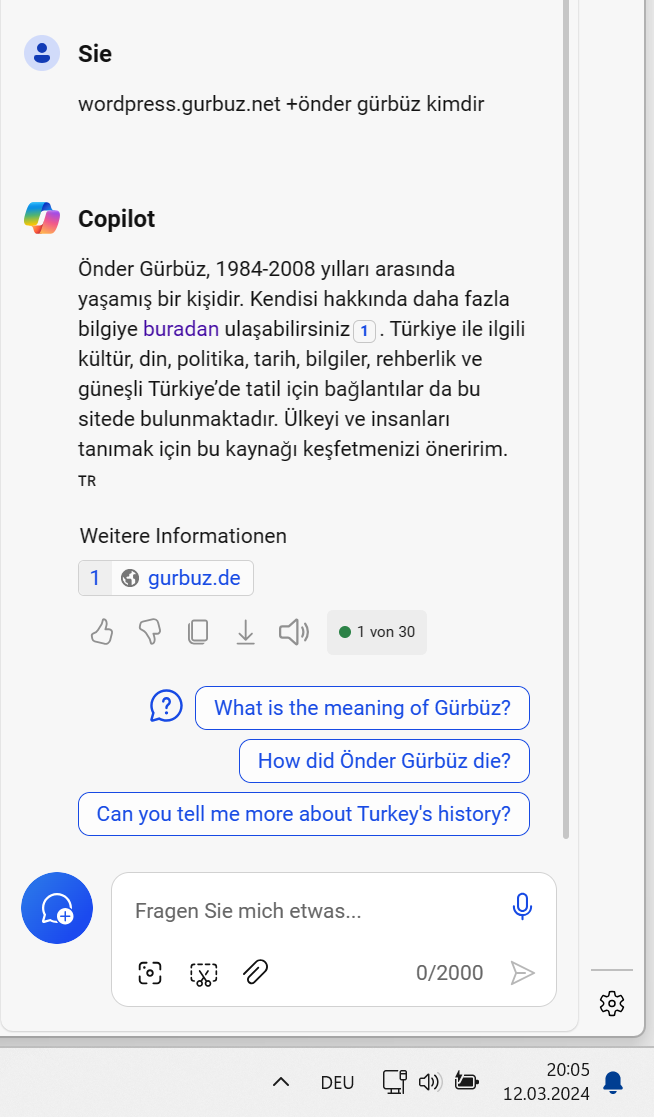Open the DEU keyboard language menu

337,1082
